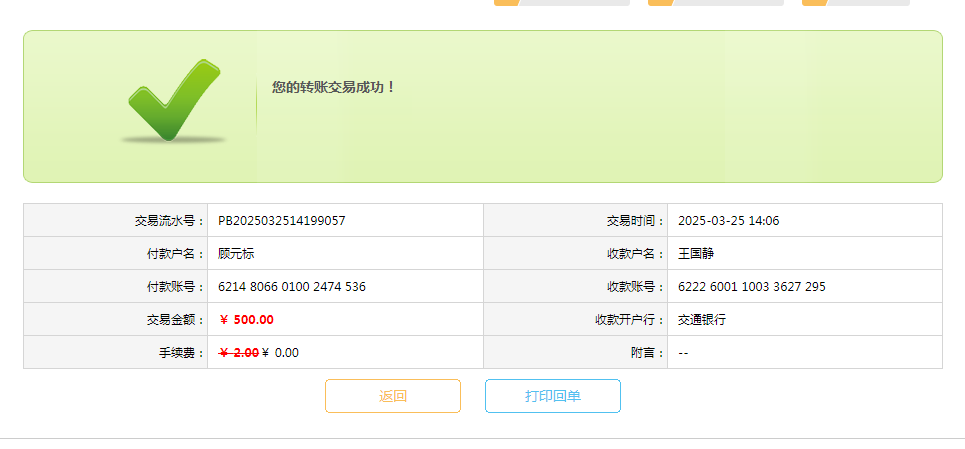The image size is (965, 449).
Task: Click the first orange step tab at top
Action: (562, 3)
